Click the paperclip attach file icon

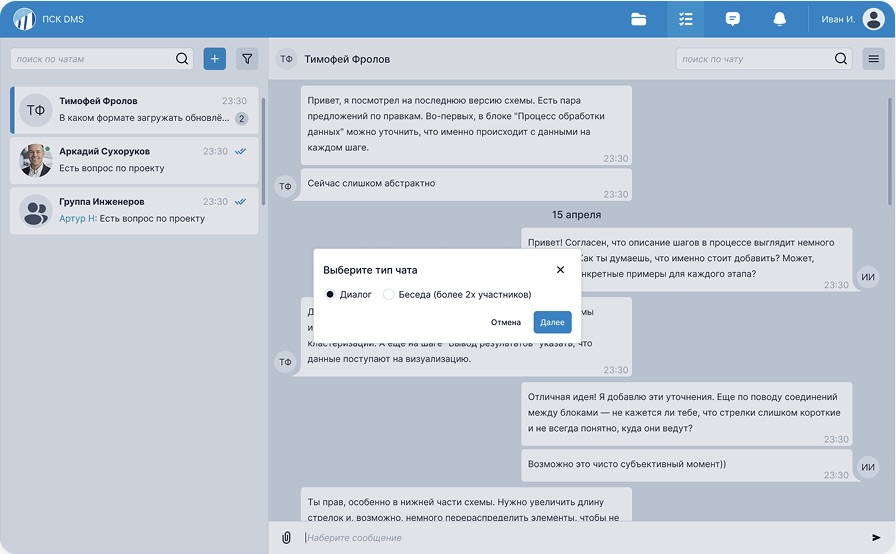(x=286, y=538)
